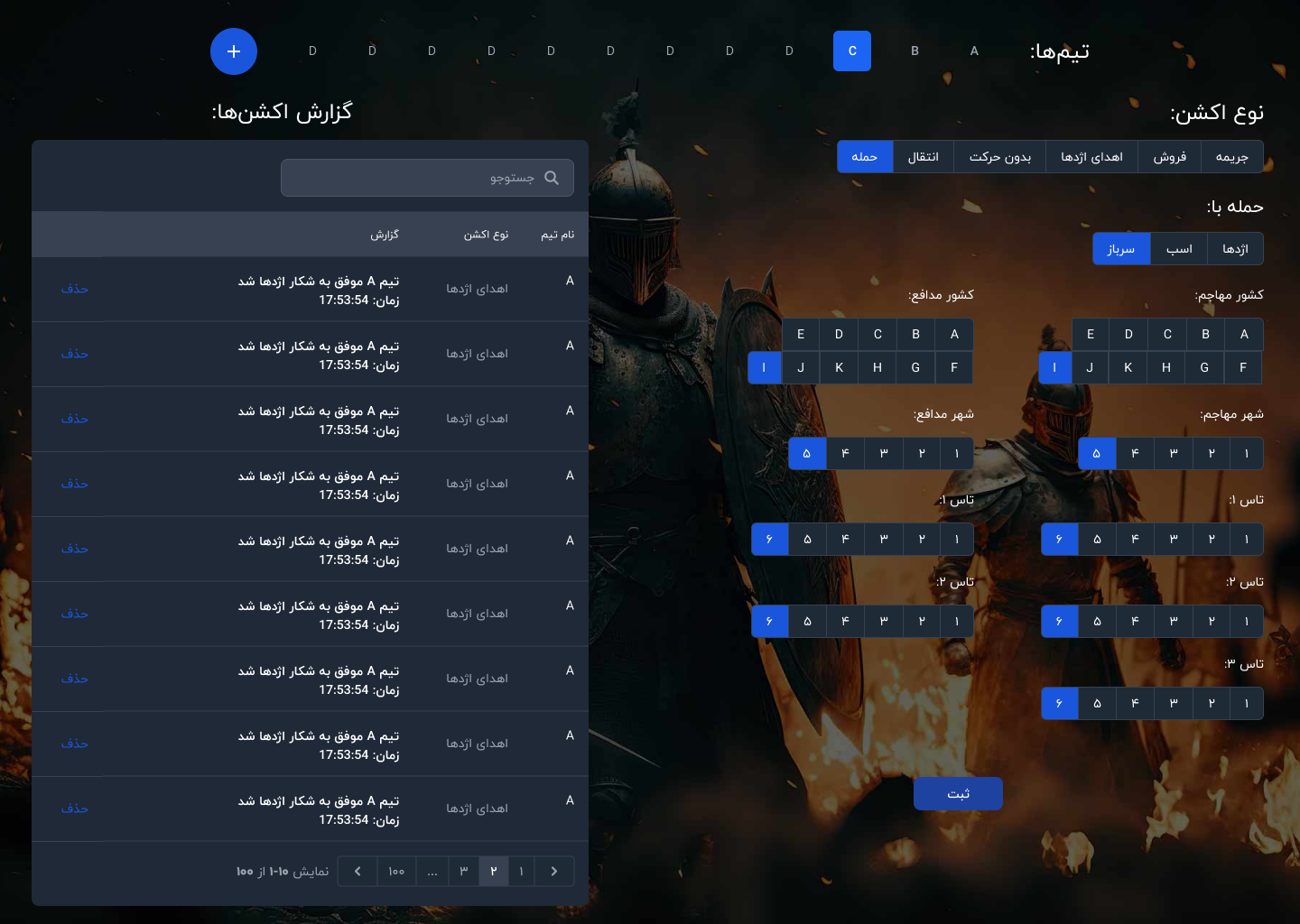
Task: Click the search magnifier icon
Action: 552,178
